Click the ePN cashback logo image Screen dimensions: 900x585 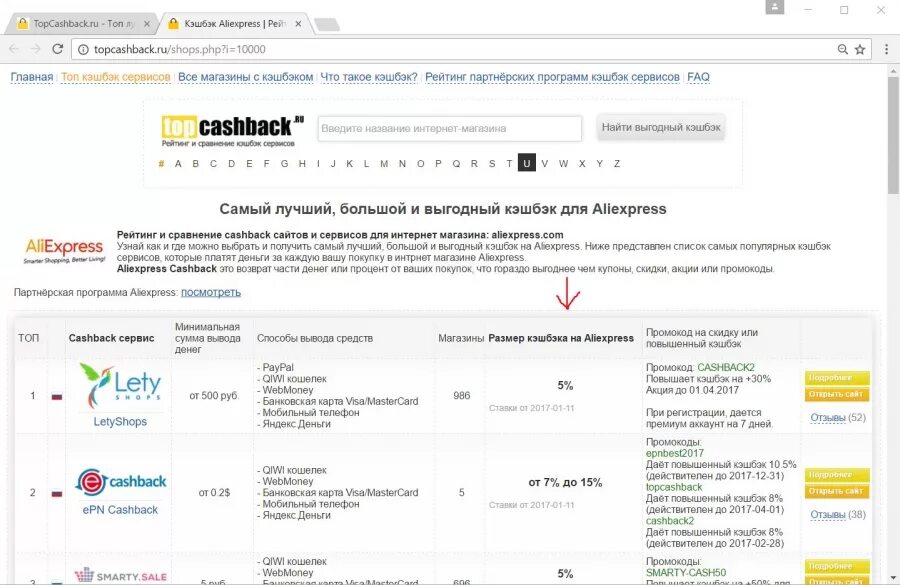click(x=121, y=482)
